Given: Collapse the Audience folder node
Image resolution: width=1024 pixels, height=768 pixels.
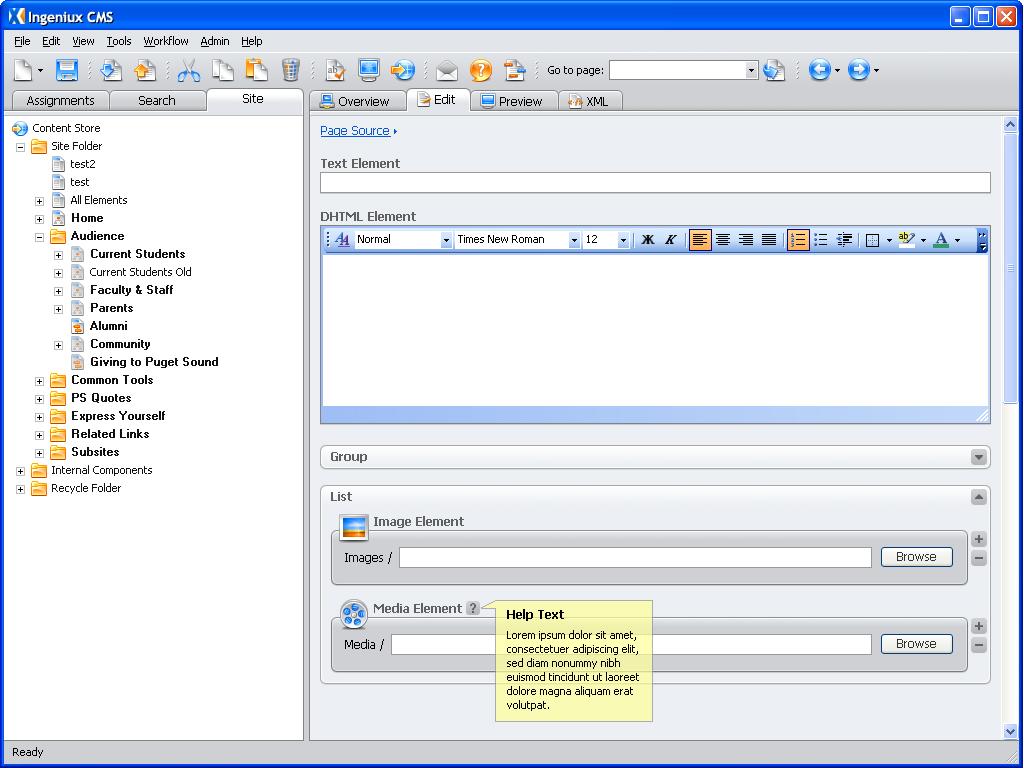Looking at the screenshot, I should 39,237.
